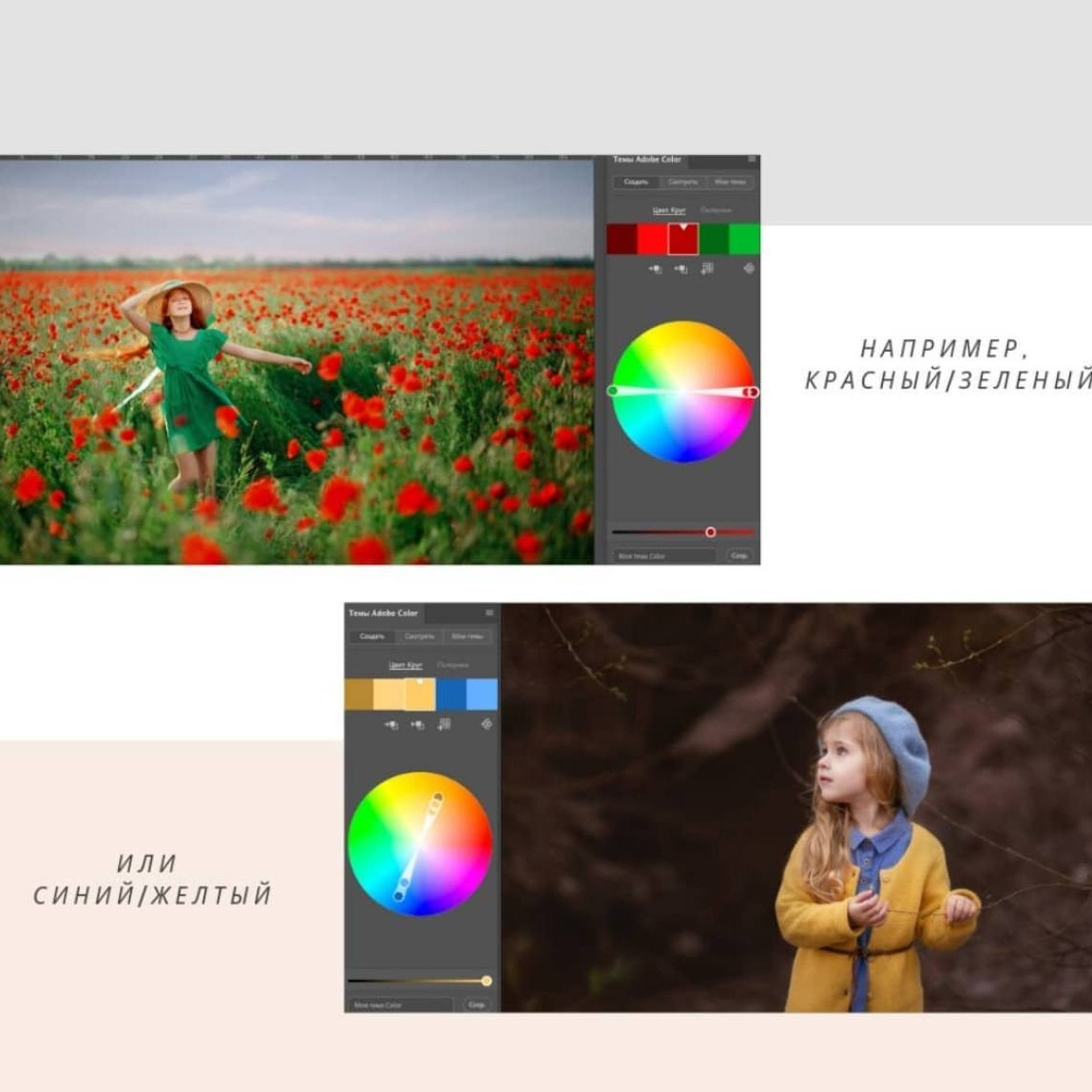Click first set-color icon under yellow swatches
Screen dimensions: 1092x1092
[391, 724]
